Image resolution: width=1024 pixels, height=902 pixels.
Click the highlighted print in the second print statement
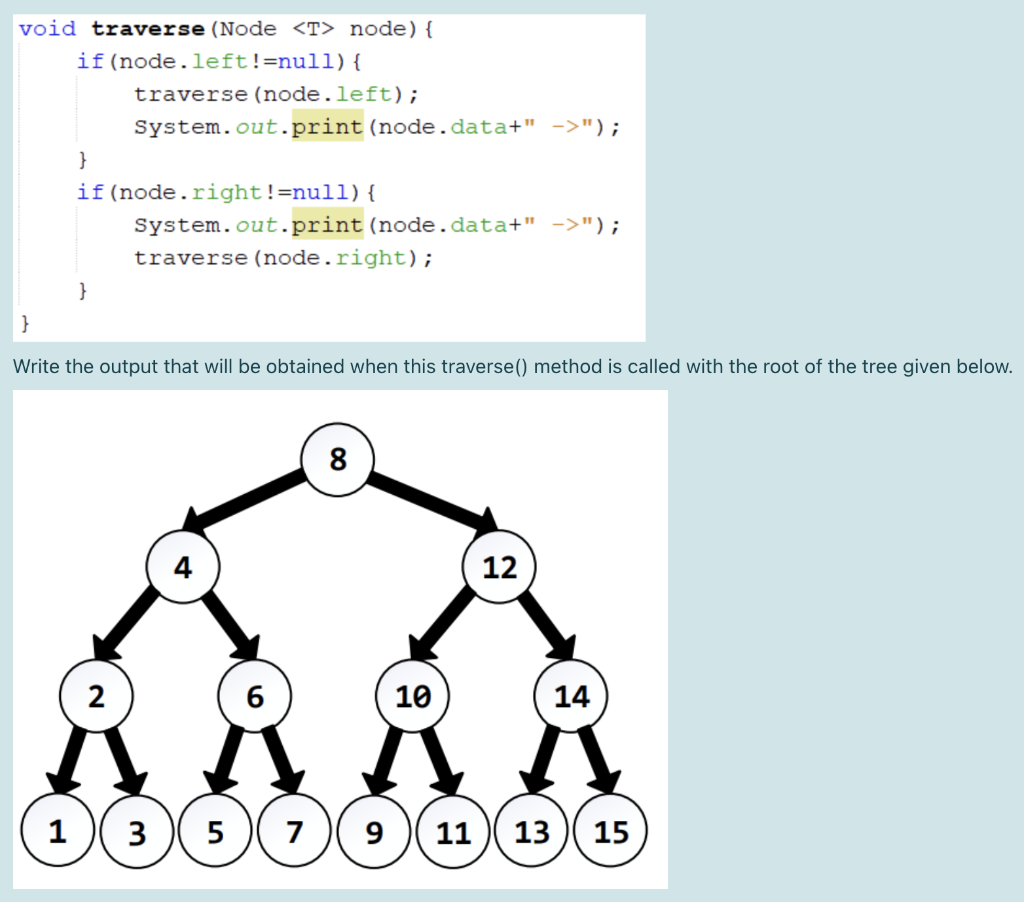coord(327,225)
